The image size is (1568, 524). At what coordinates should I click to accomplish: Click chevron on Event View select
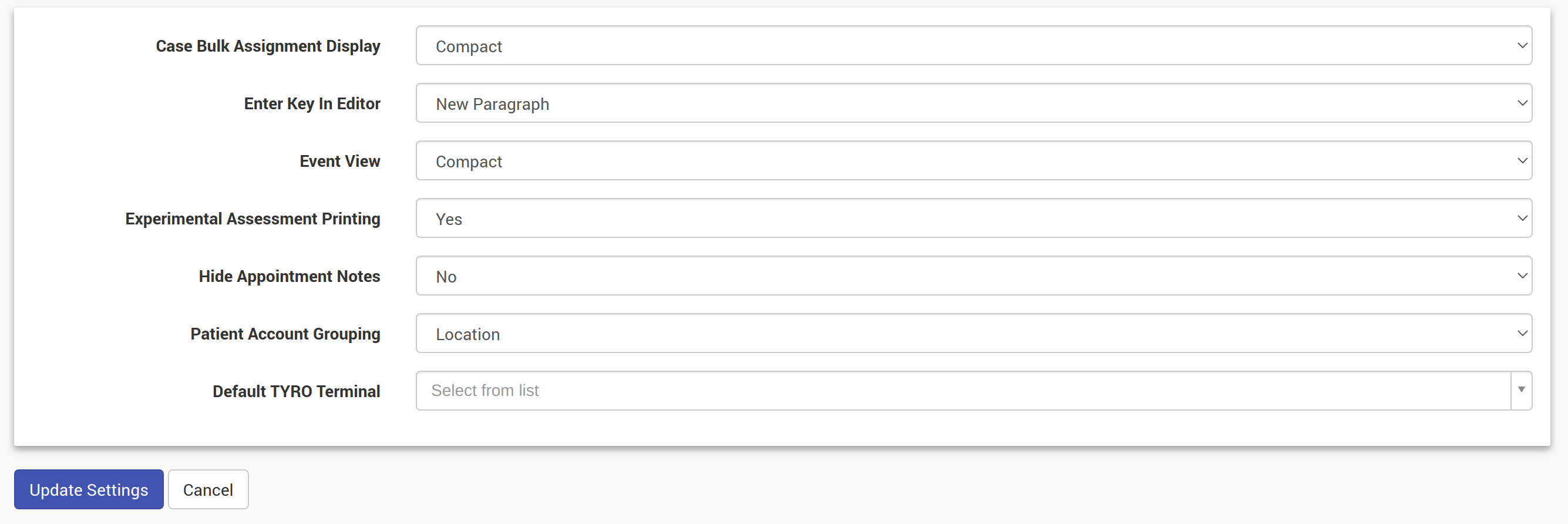1522,161
